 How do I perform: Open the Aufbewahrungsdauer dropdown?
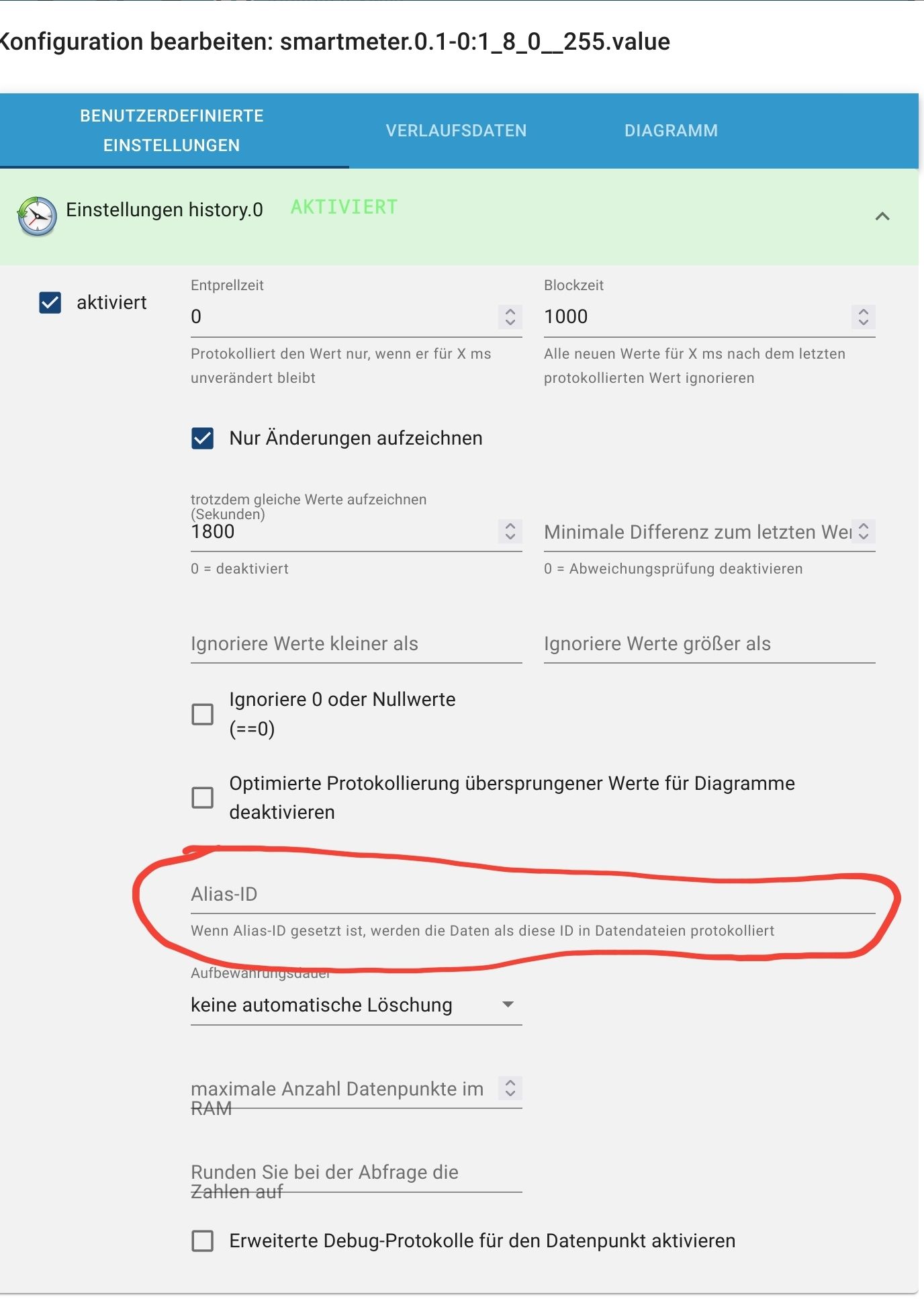coord(357,1005)
